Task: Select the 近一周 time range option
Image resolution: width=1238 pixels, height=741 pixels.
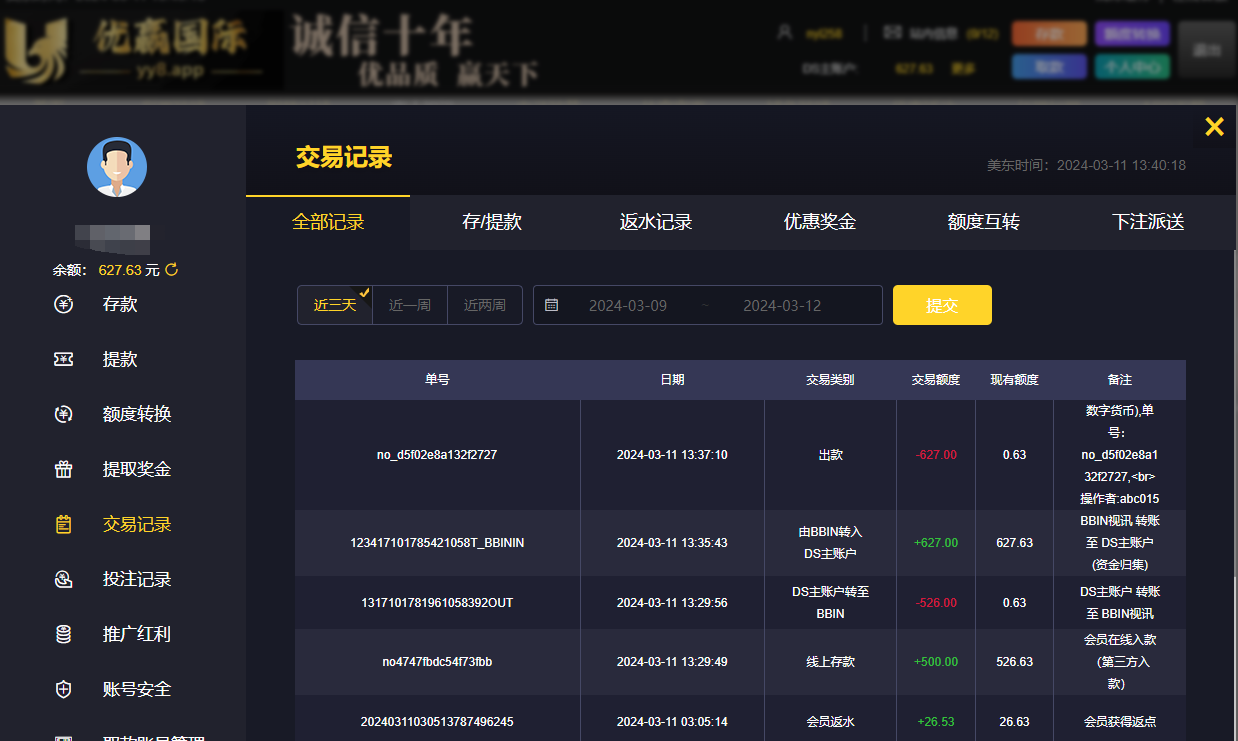Action: [410, 305]
